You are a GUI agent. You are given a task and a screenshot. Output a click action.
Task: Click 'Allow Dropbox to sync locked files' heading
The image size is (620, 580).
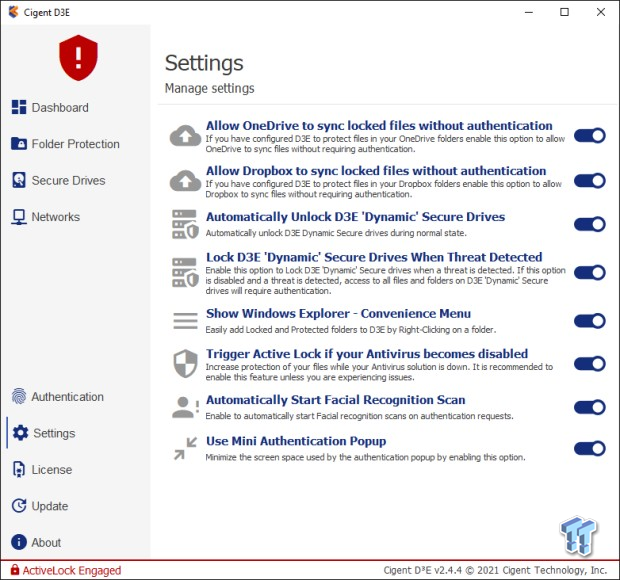376,170
